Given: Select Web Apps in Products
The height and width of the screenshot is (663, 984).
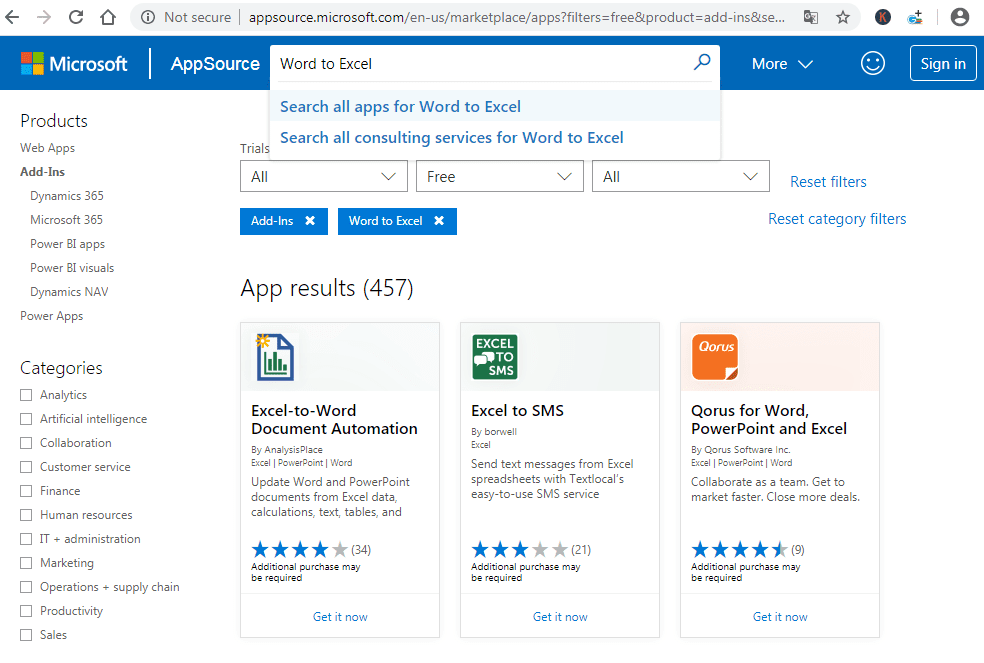Looking at the screenshot, I should (47, 148).
